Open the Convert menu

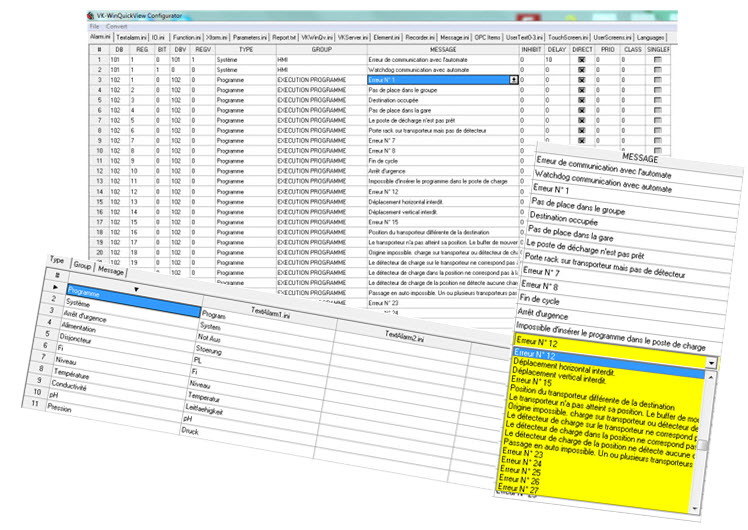[116, 27]
